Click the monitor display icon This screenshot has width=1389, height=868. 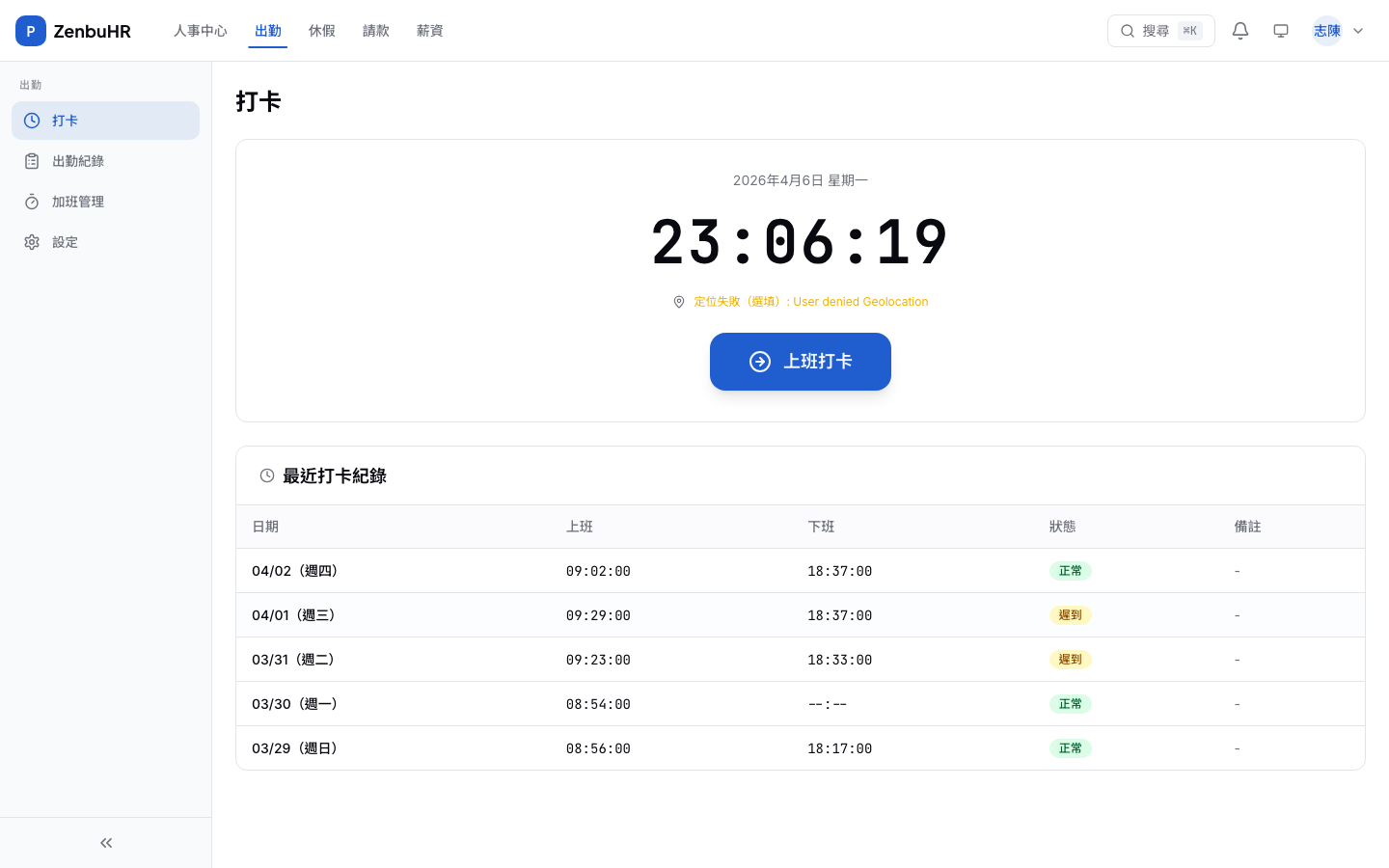(x=1281, y=31)
